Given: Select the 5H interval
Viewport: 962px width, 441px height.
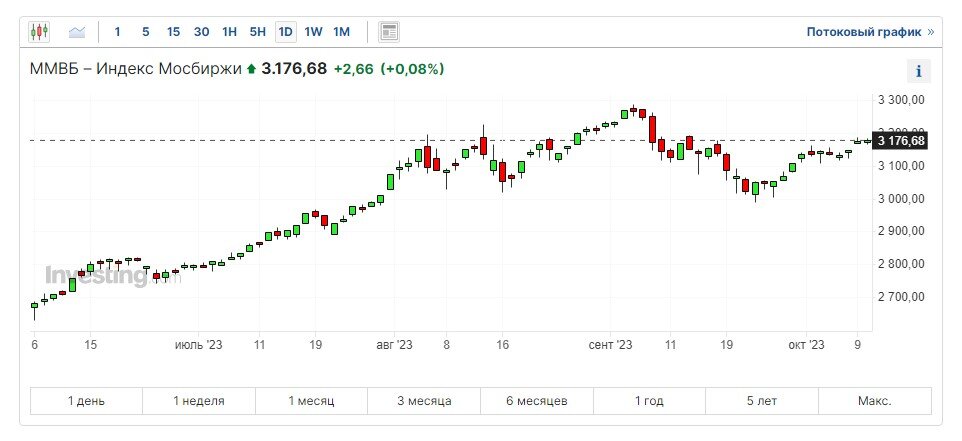Looking at the screenshot, I should point(258,32).
